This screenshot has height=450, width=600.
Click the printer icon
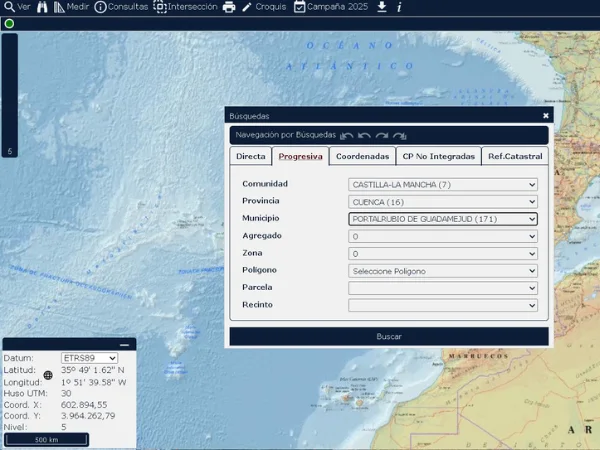point(229,7)
